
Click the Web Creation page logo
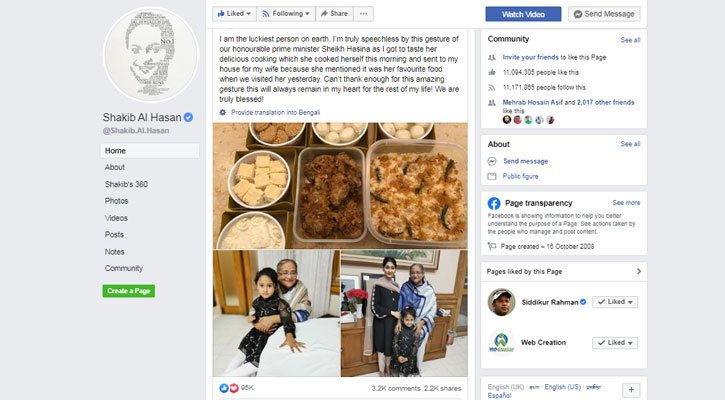(x=501, y=343)
